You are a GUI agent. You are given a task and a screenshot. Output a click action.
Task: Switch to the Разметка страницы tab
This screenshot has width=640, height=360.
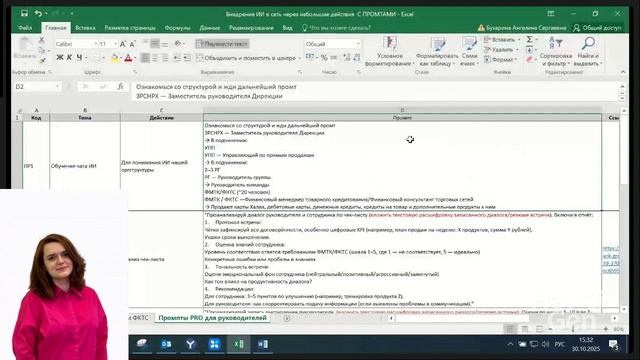(x=130, y=28)
